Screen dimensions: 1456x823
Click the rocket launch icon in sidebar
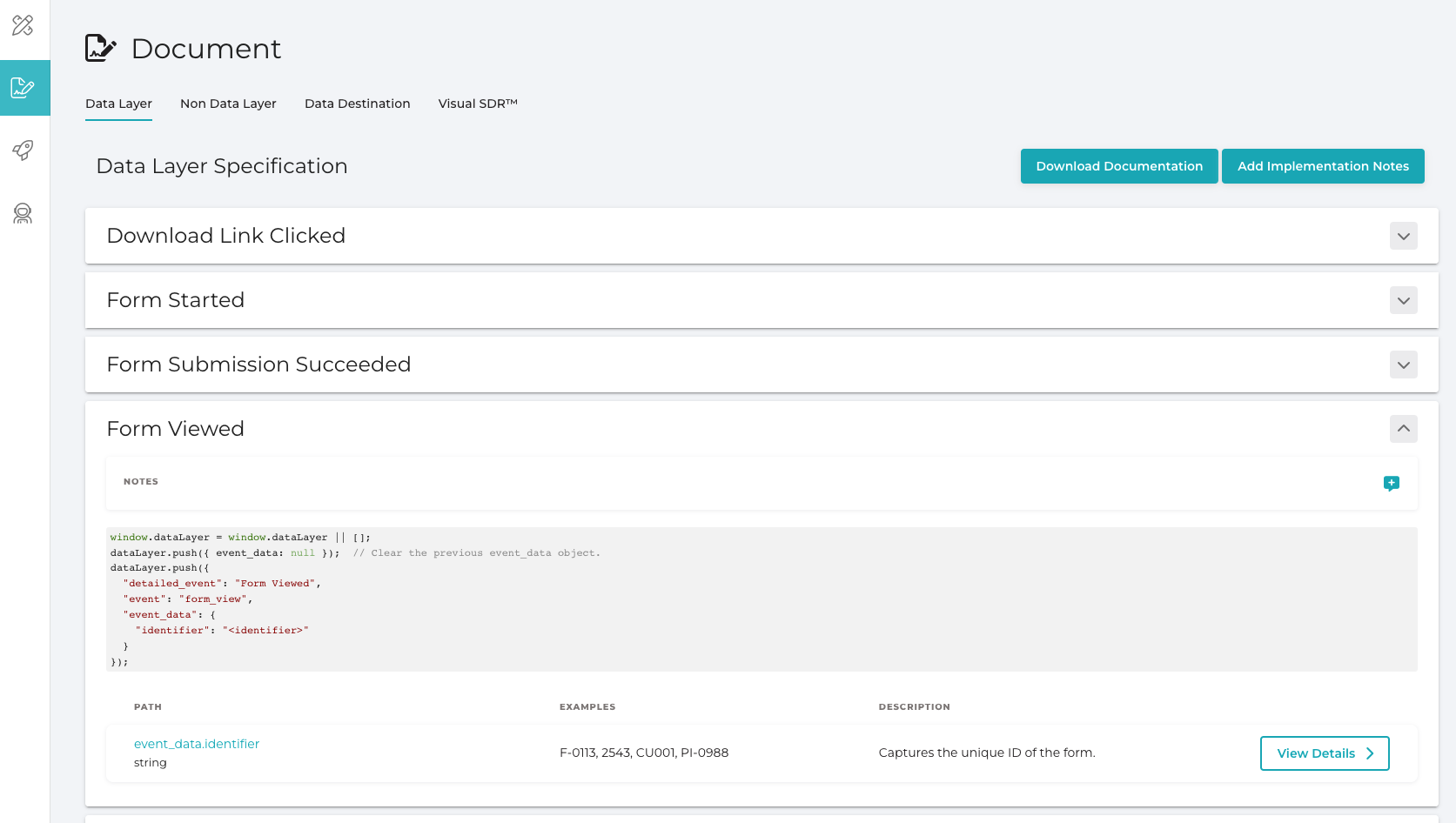coord(23,151)
